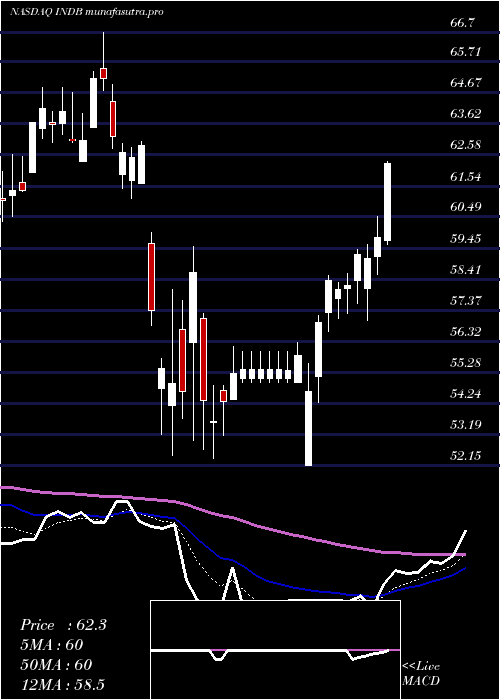Viewport: 500px width, 700px height.
Task: Click the 52.15 price axis label
Action: pyautogui.click(x=466, y=456)
